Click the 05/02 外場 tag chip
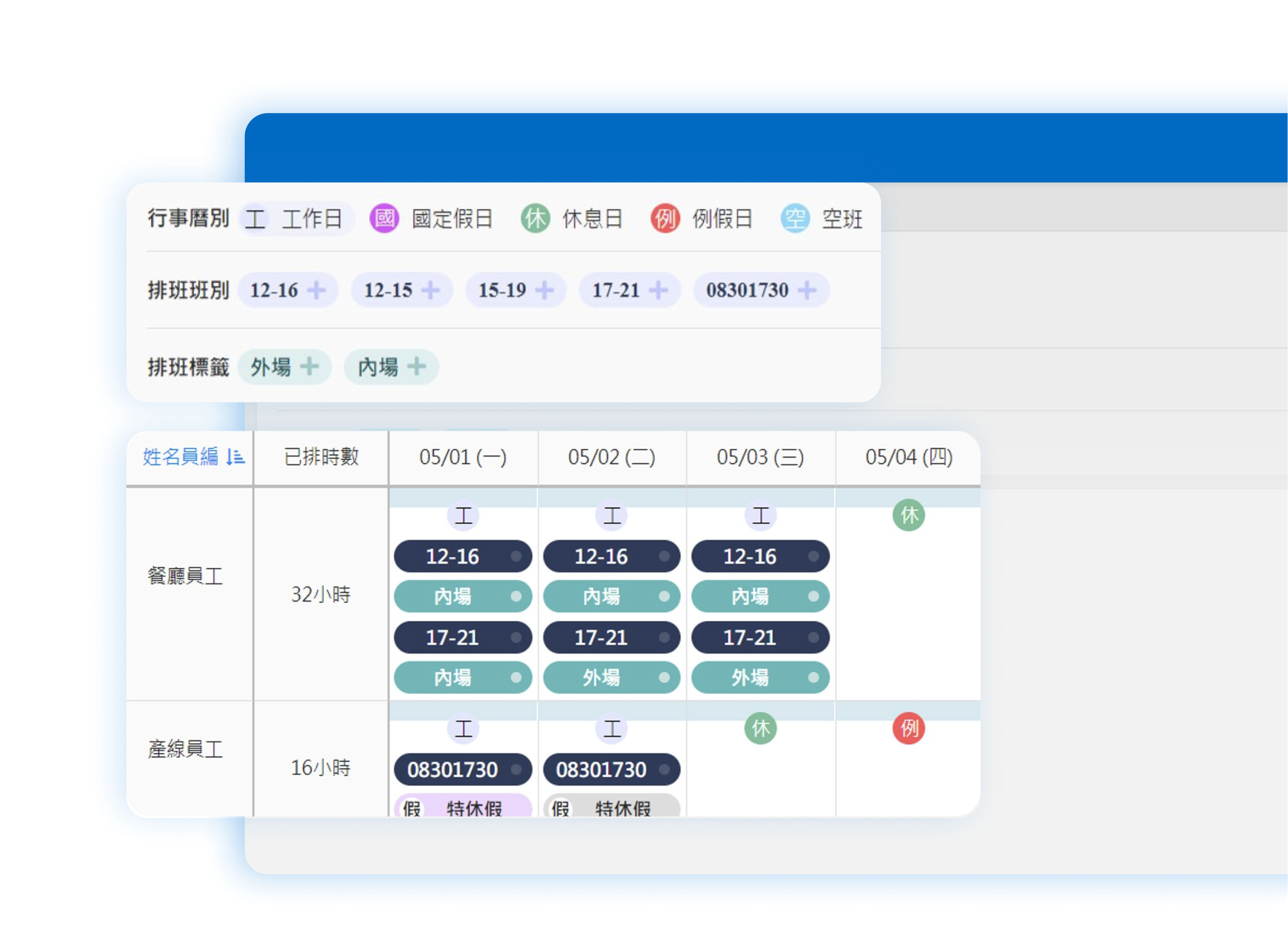 pos(612,678)
